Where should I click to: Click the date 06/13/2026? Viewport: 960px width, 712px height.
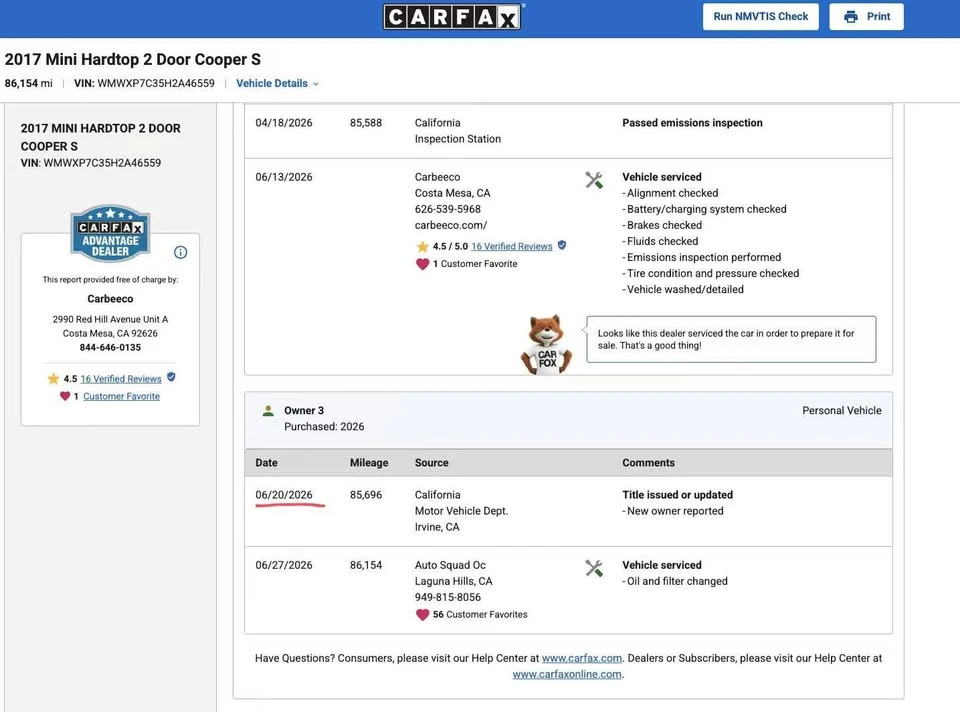tap(284, 177)
